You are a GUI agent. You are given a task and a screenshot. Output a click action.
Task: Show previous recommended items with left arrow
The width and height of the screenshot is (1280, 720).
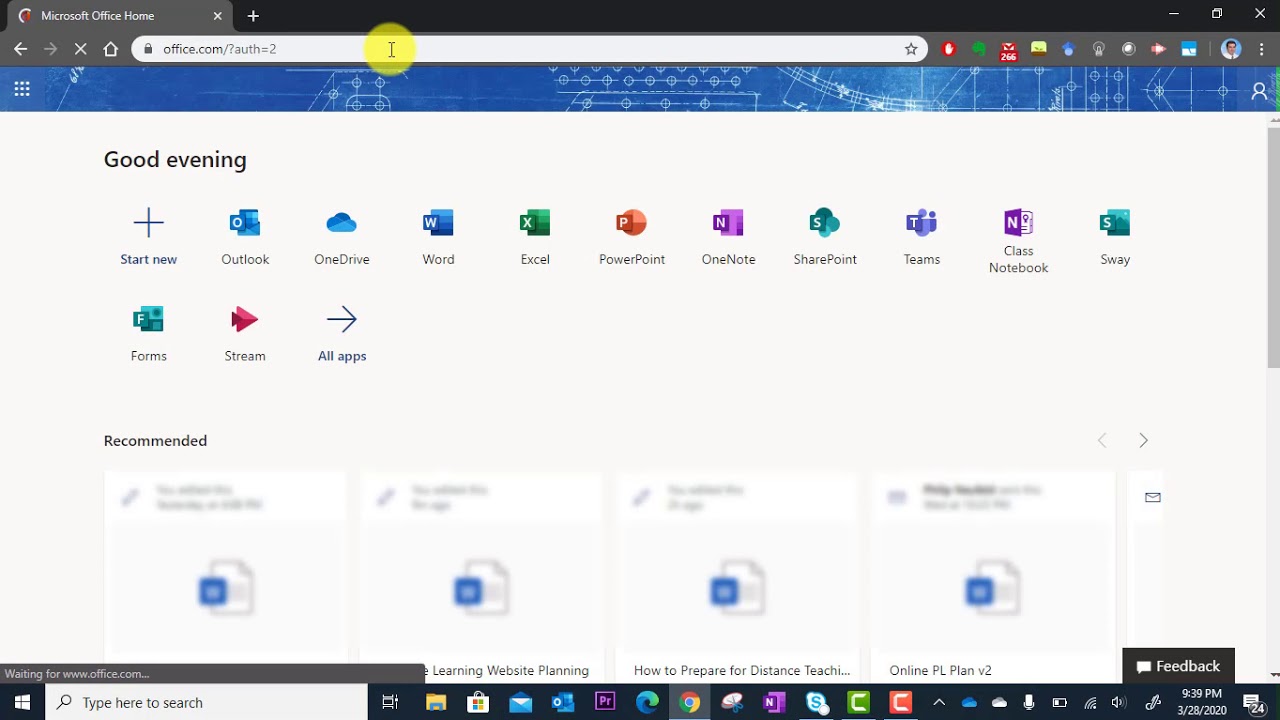tap(1102, 441)
